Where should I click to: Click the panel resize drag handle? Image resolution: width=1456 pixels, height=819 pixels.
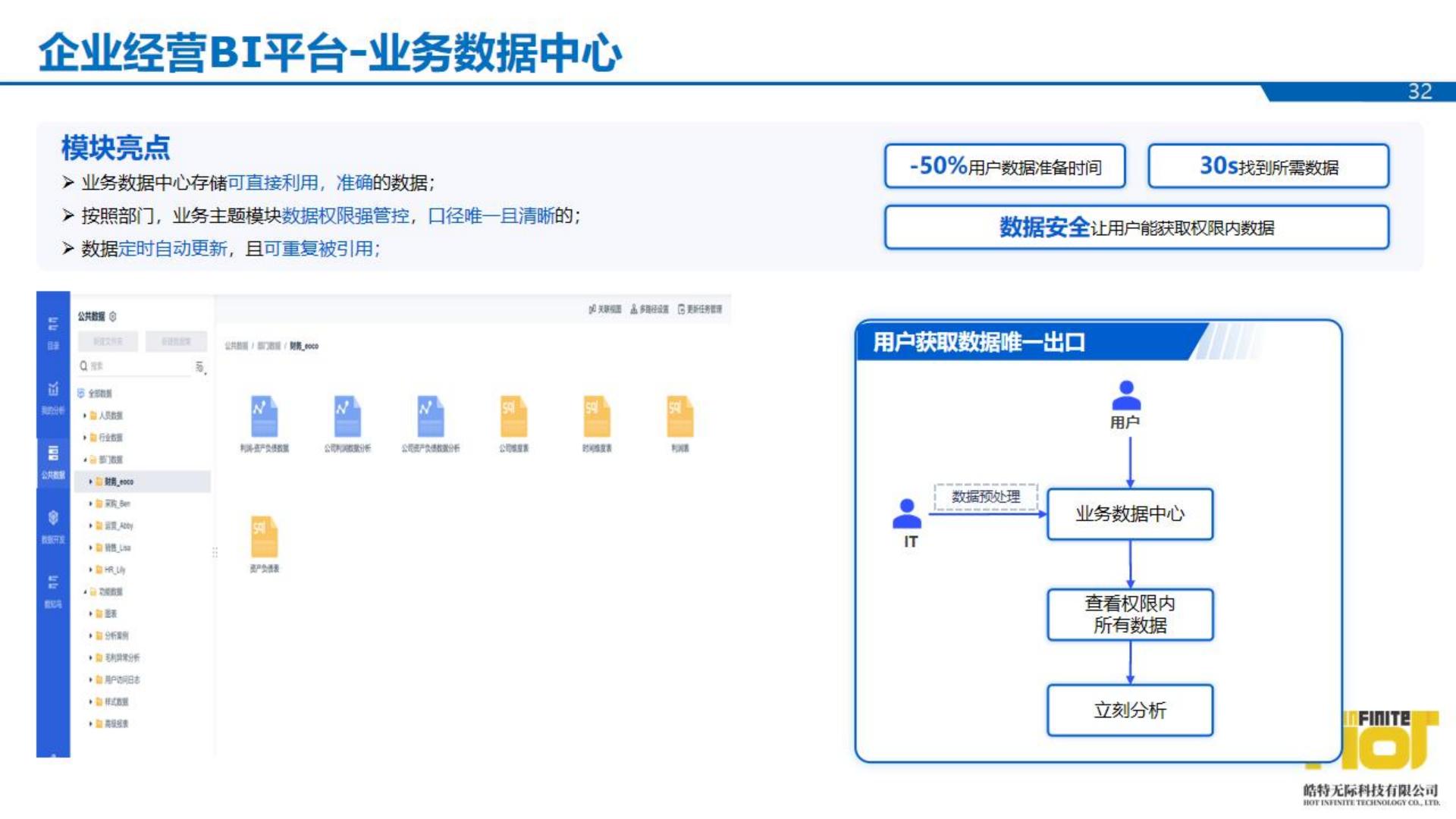tap(215, 553)
